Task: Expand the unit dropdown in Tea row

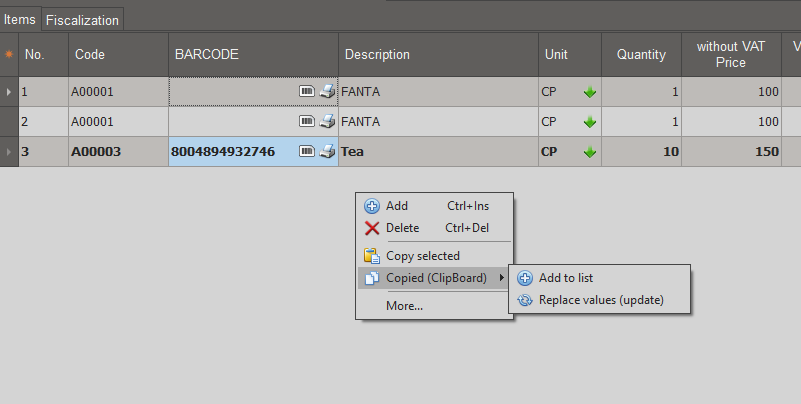Action: click(x=589, y=152)
